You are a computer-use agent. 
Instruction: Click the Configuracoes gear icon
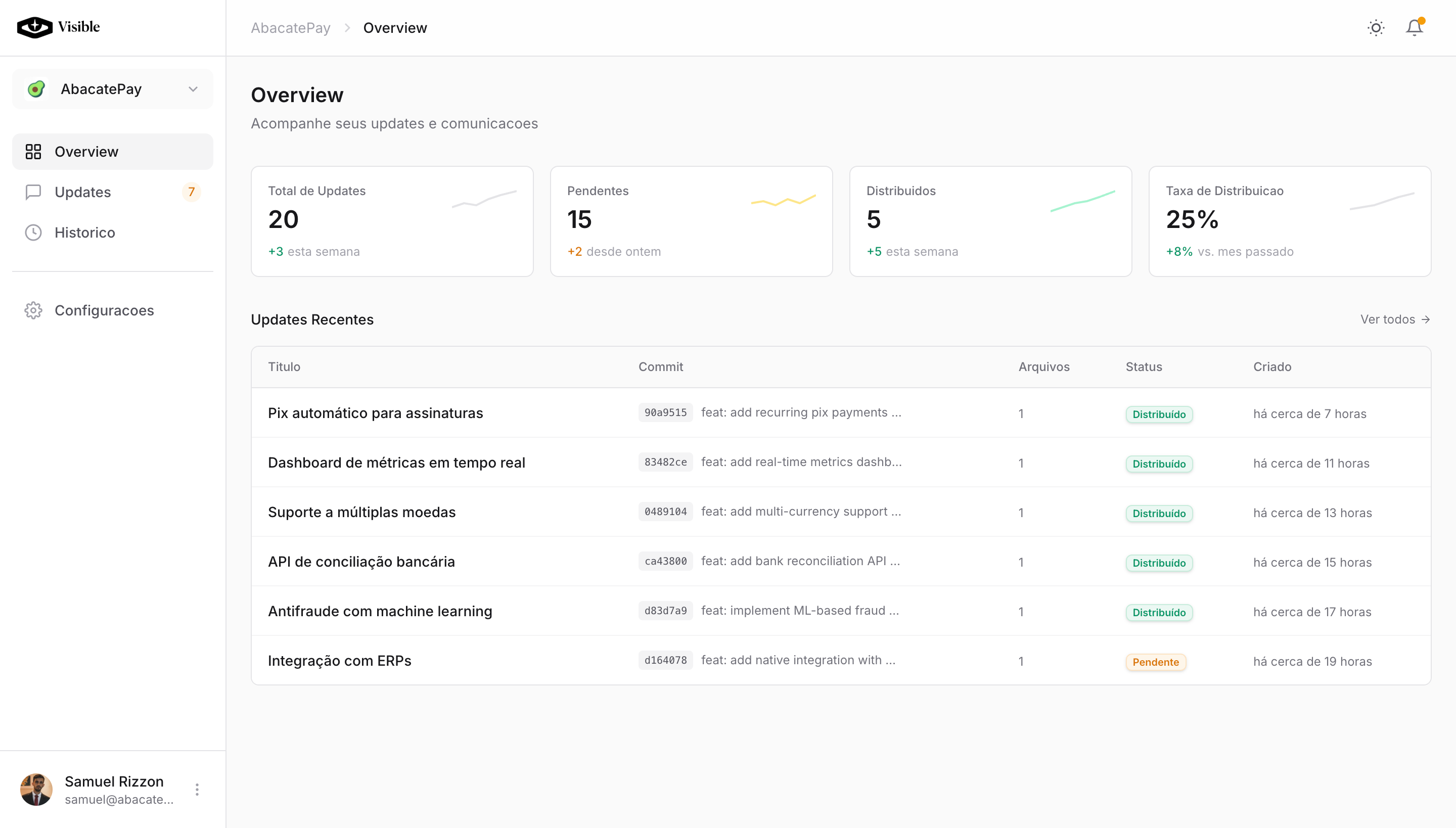pos(33,310)
